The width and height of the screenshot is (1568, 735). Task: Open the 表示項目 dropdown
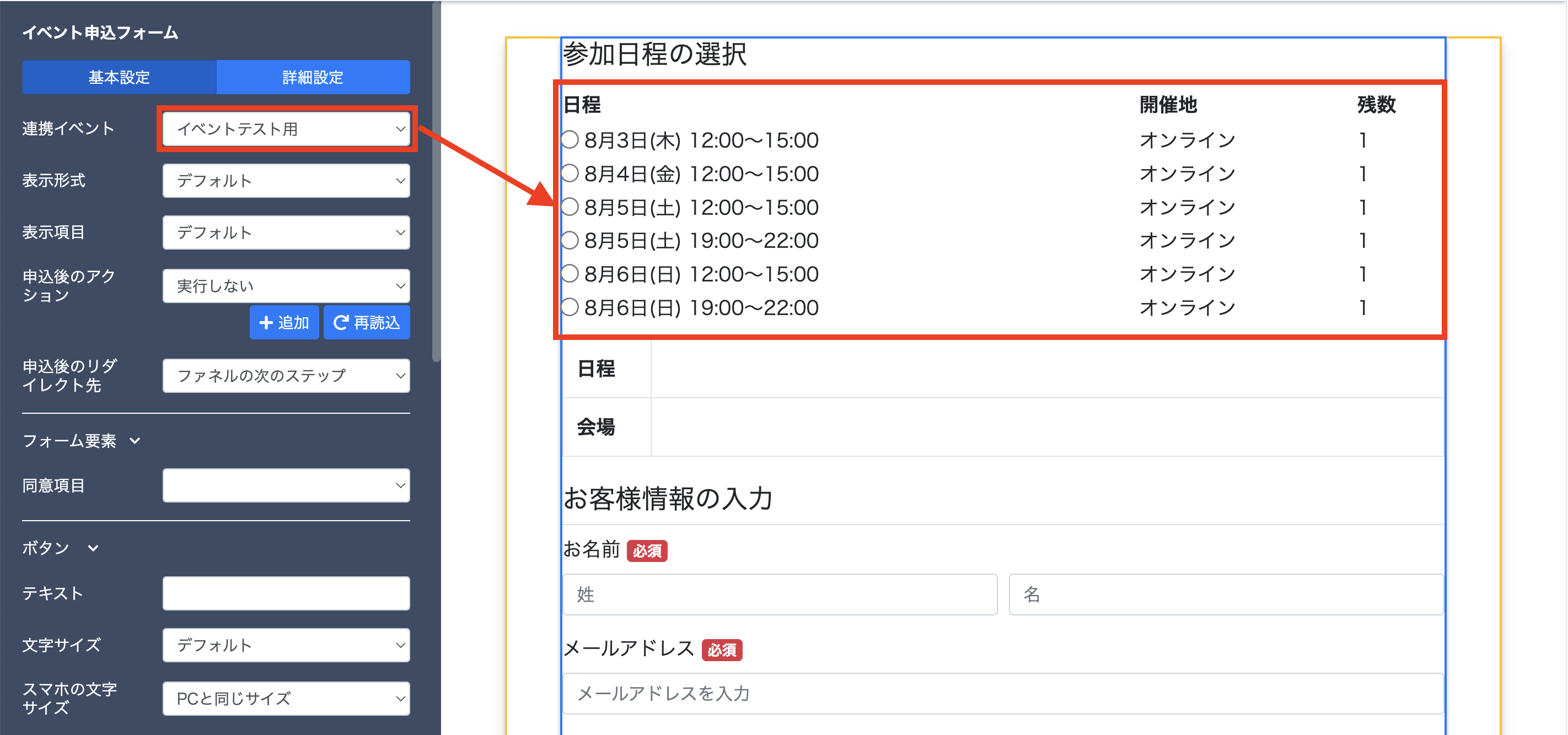286,233
